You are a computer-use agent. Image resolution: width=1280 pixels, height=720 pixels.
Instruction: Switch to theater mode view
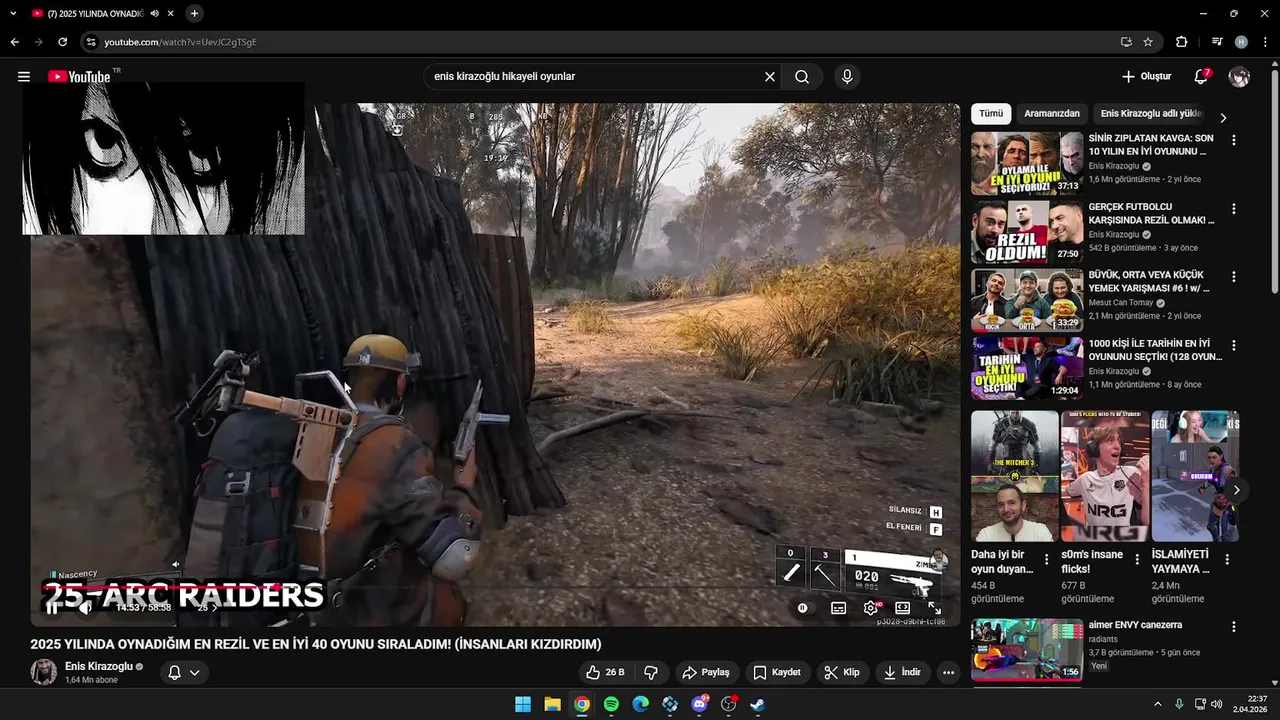902,608
